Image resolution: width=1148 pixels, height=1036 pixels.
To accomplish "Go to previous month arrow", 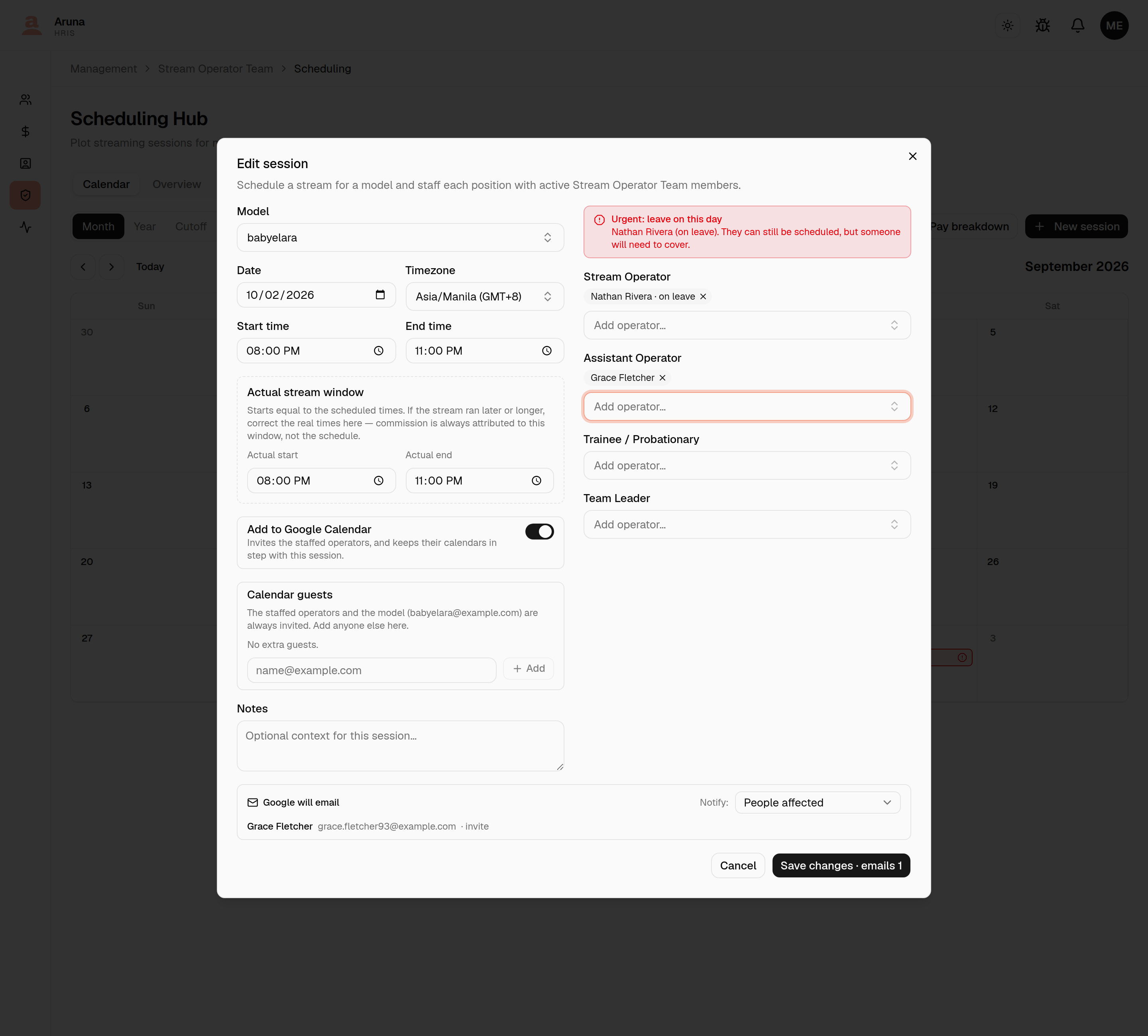I will 83,267.
